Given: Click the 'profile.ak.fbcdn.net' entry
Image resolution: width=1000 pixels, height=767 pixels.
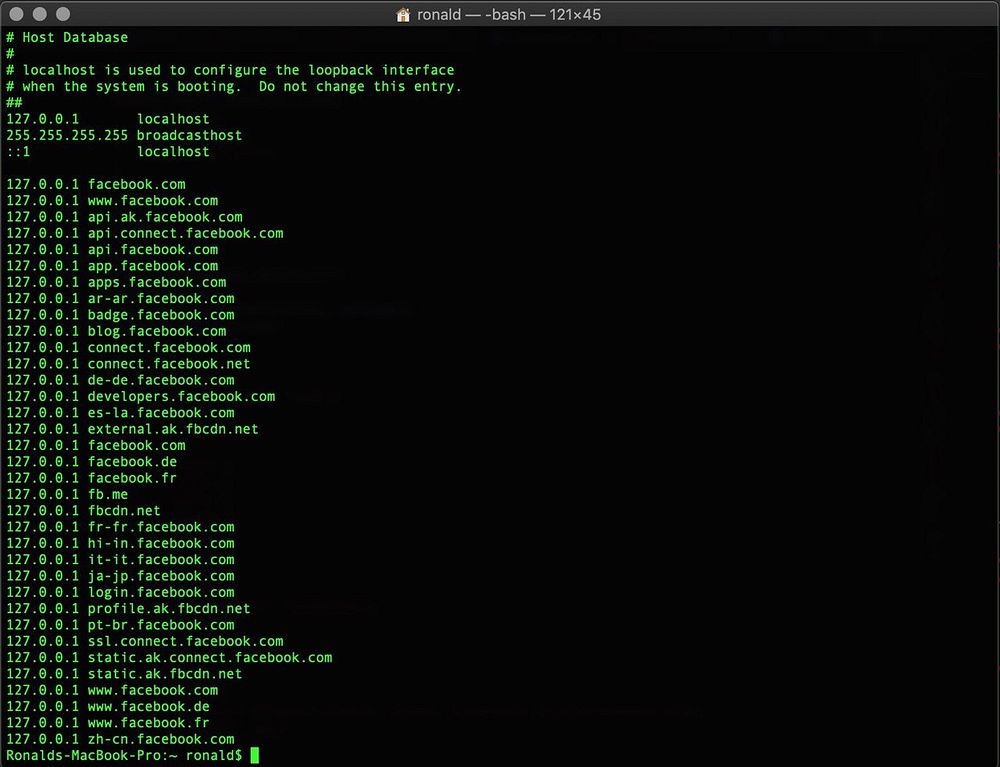Looking at the screenshot, I should pyautogui.click(x=169, y=609).
